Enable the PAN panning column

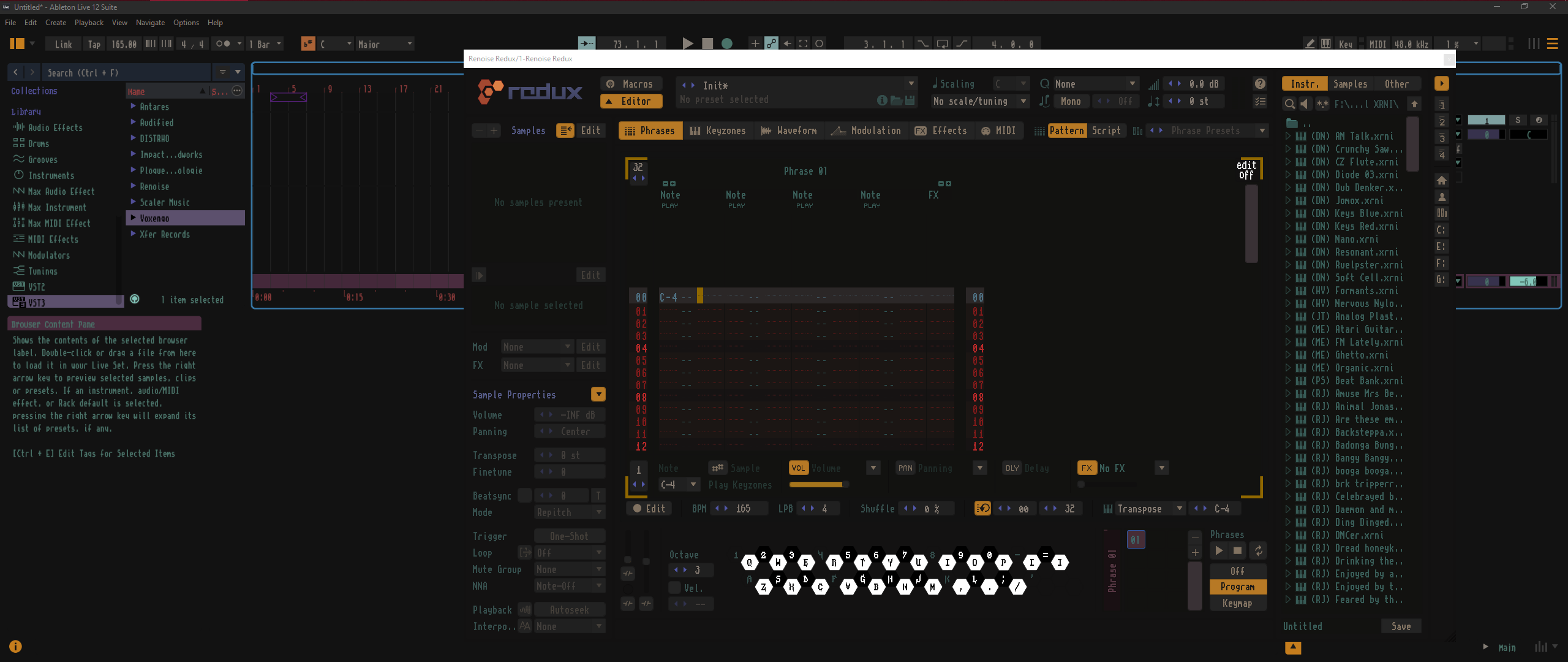click(905, 468)
